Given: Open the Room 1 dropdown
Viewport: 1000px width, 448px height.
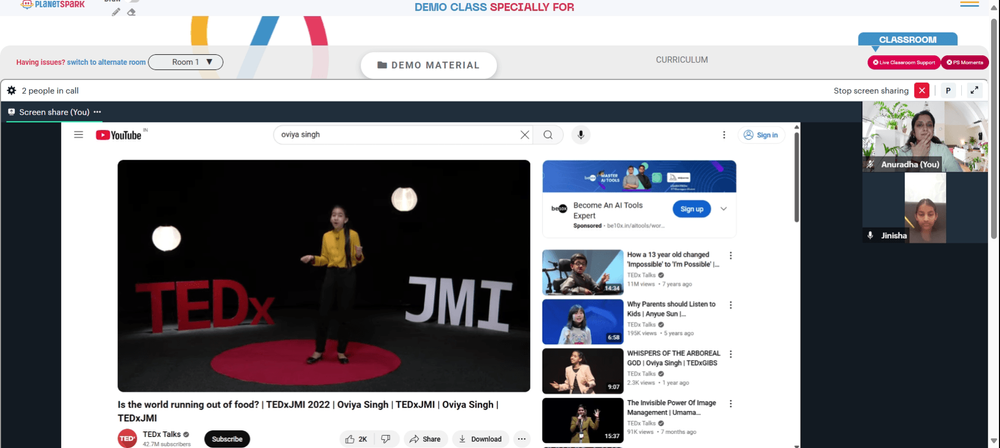Looking at the screenshot, I should pyautogui.click(x=186, y=62).
